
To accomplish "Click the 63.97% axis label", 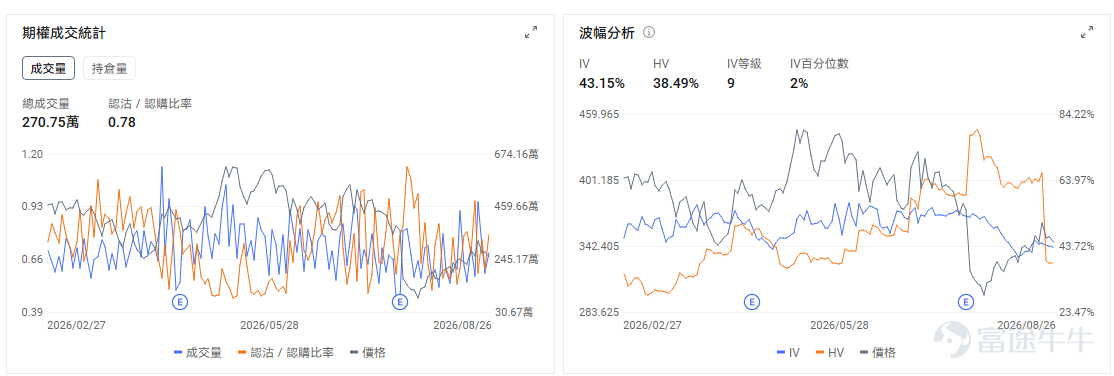I will point(1077,180).
